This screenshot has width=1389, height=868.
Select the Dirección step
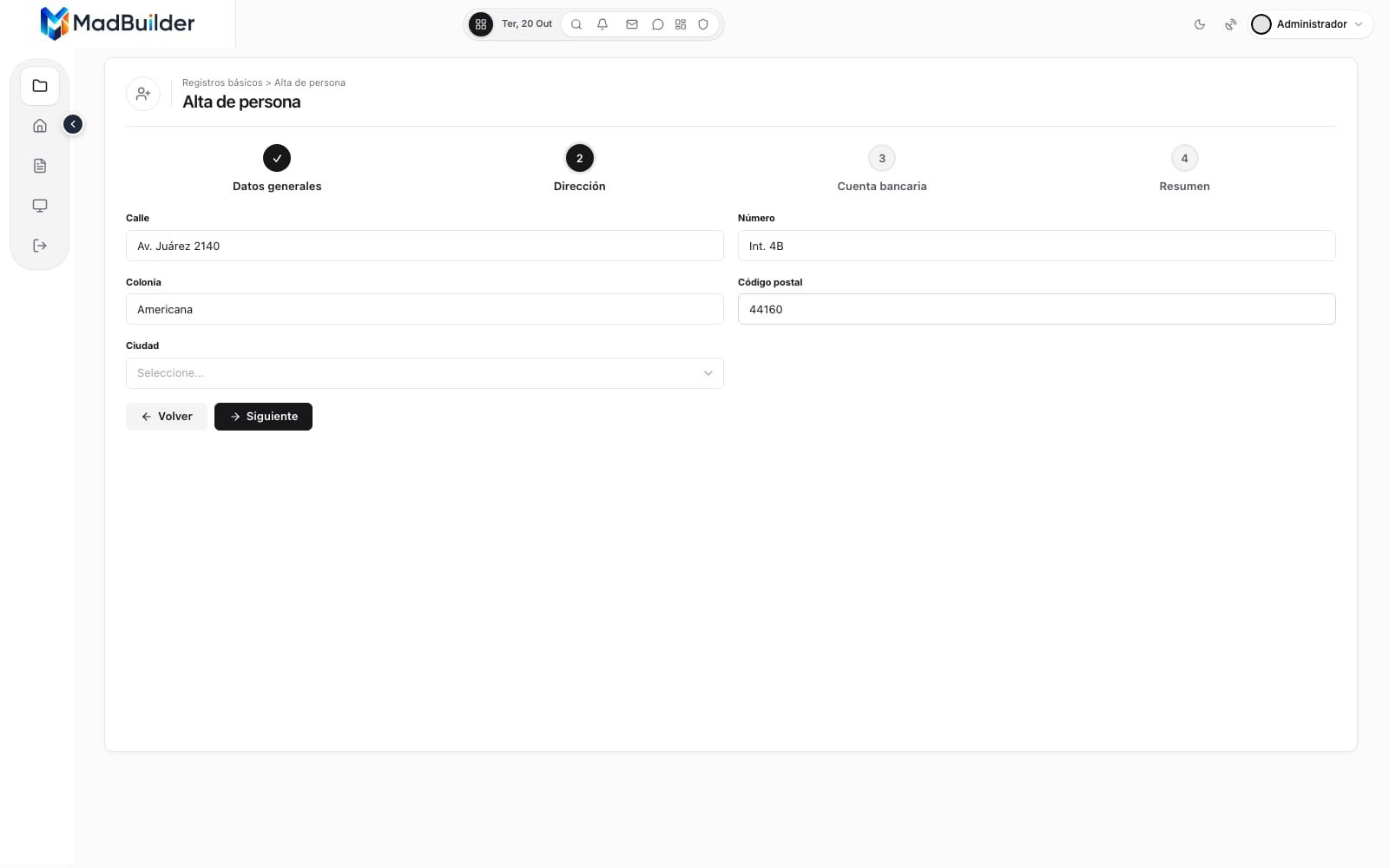pyautogui.click(x=580, y=168)
